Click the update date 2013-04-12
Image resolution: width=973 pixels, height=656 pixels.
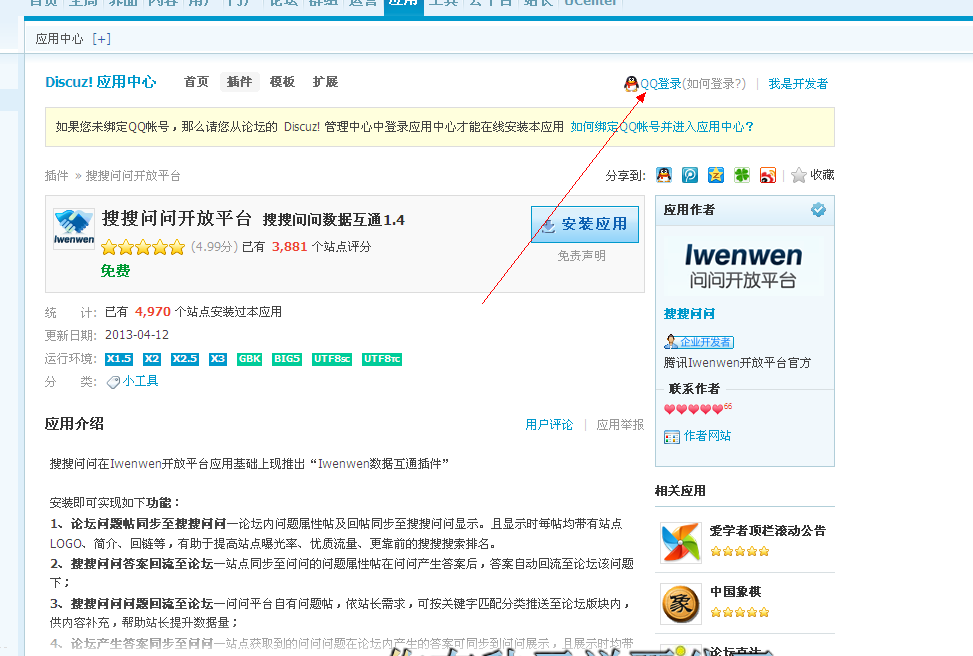[137, 335]
